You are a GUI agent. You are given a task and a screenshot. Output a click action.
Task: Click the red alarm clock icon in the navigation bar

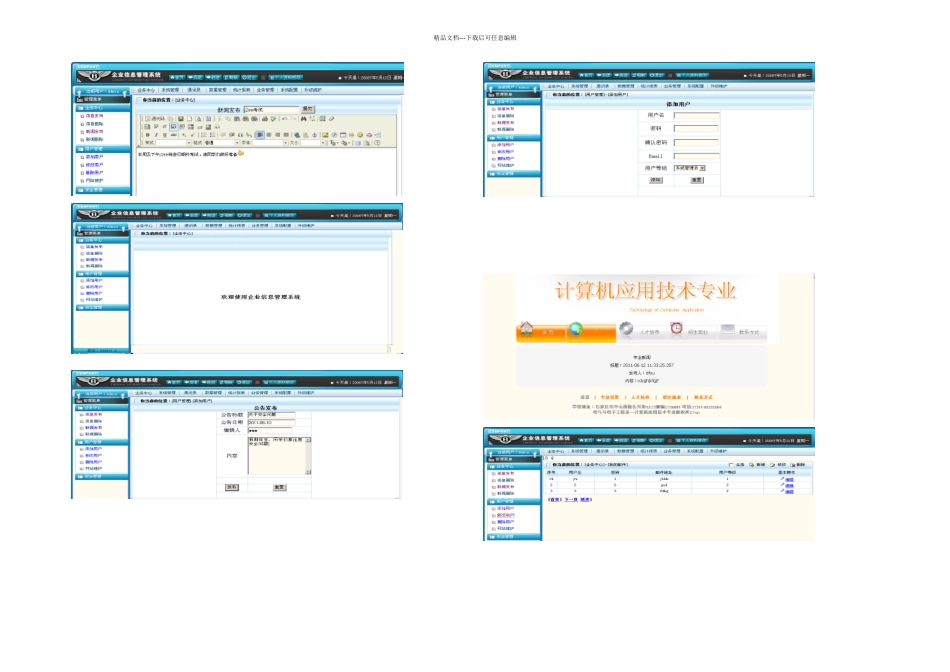676,328
